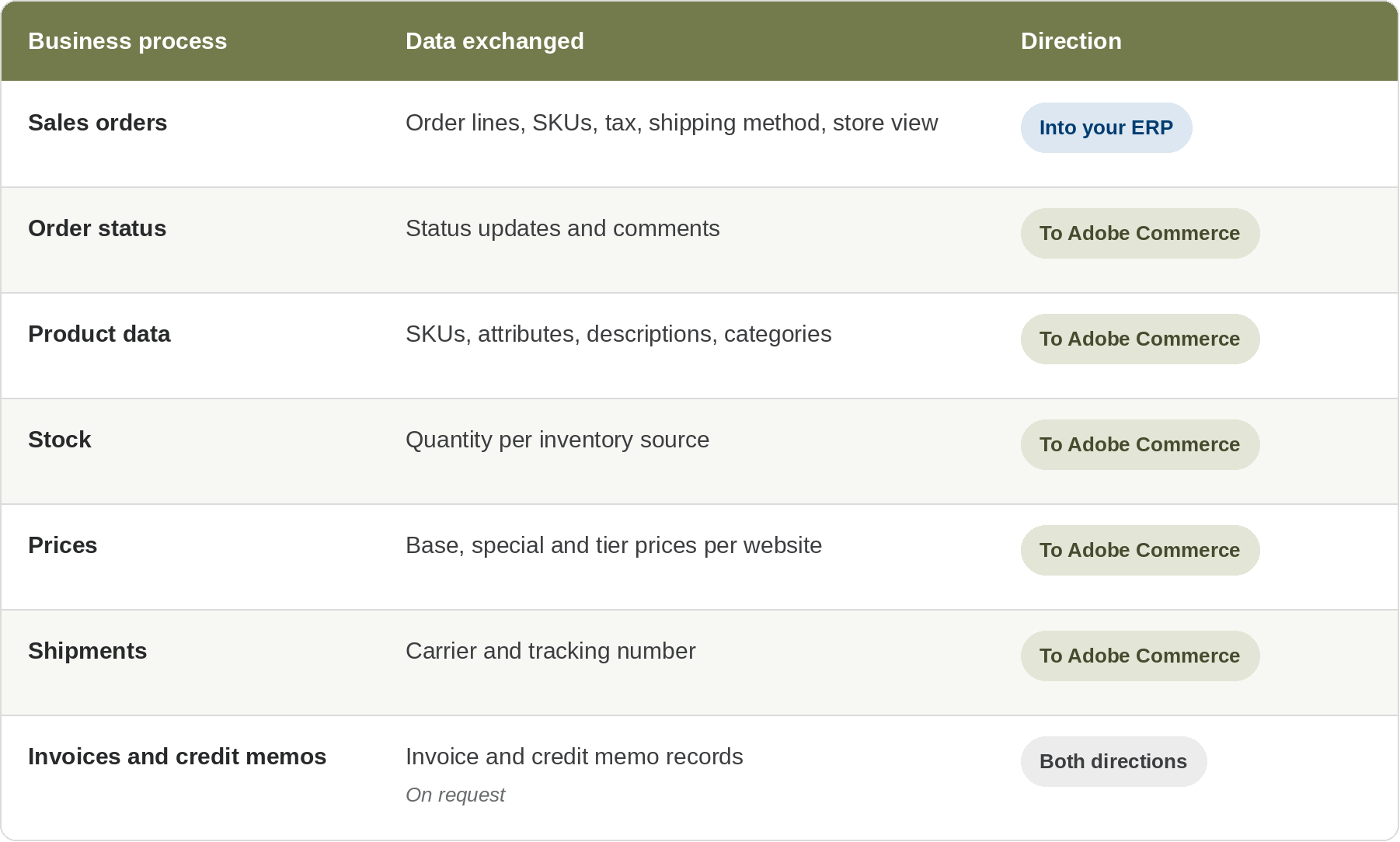Click 'Invoice and credit memo records' text
The width and height of the screenshot is (1400, 842).
point(574,757)
